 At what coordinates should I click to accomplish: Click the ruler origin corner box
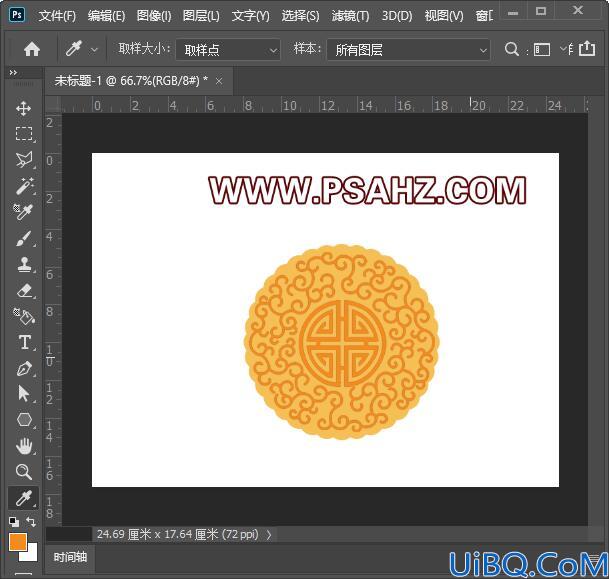coord(54,105)
